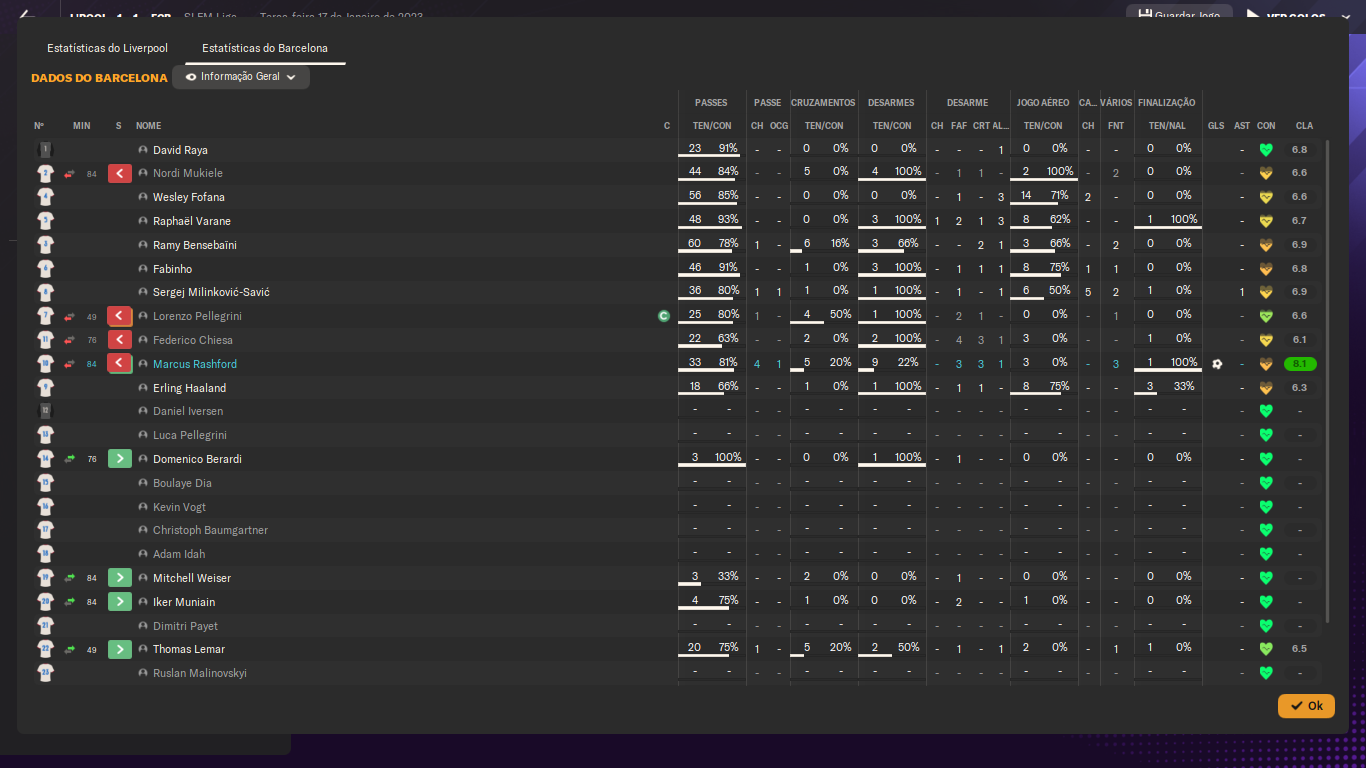Click Fabinho's orange condition heart

click(1265, 269)
